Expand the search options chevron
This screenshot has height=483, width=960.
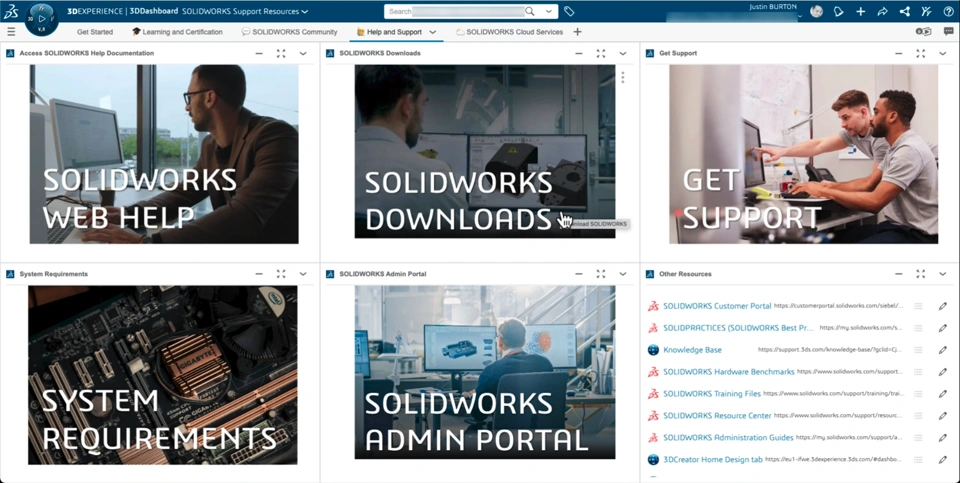point(549,11)
